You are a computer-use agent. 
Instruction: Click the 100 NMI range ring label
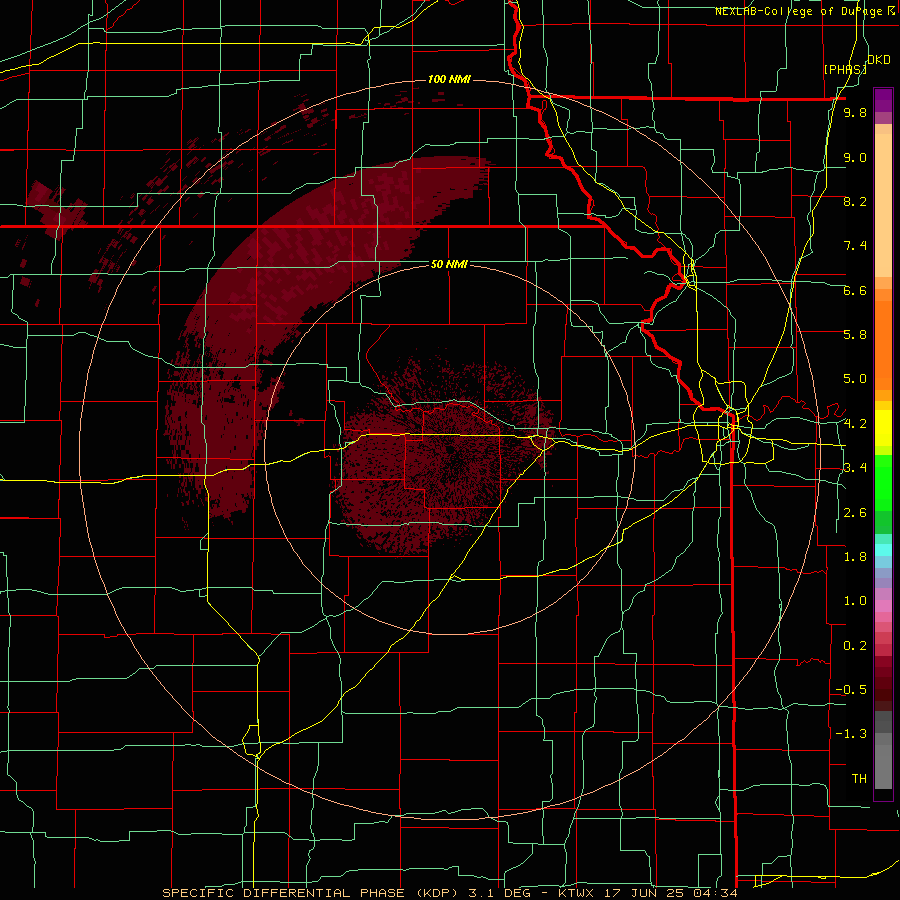point(449,79)
